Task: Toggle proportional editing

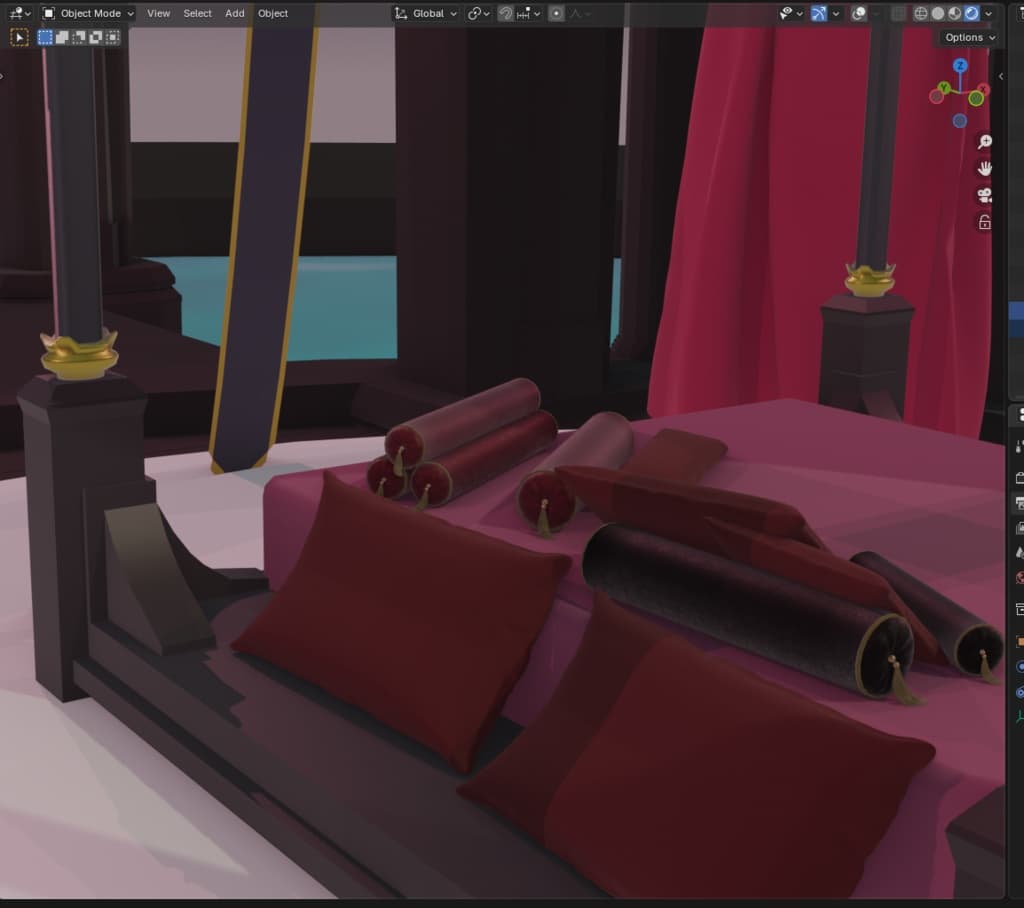Action: (556, 13)
